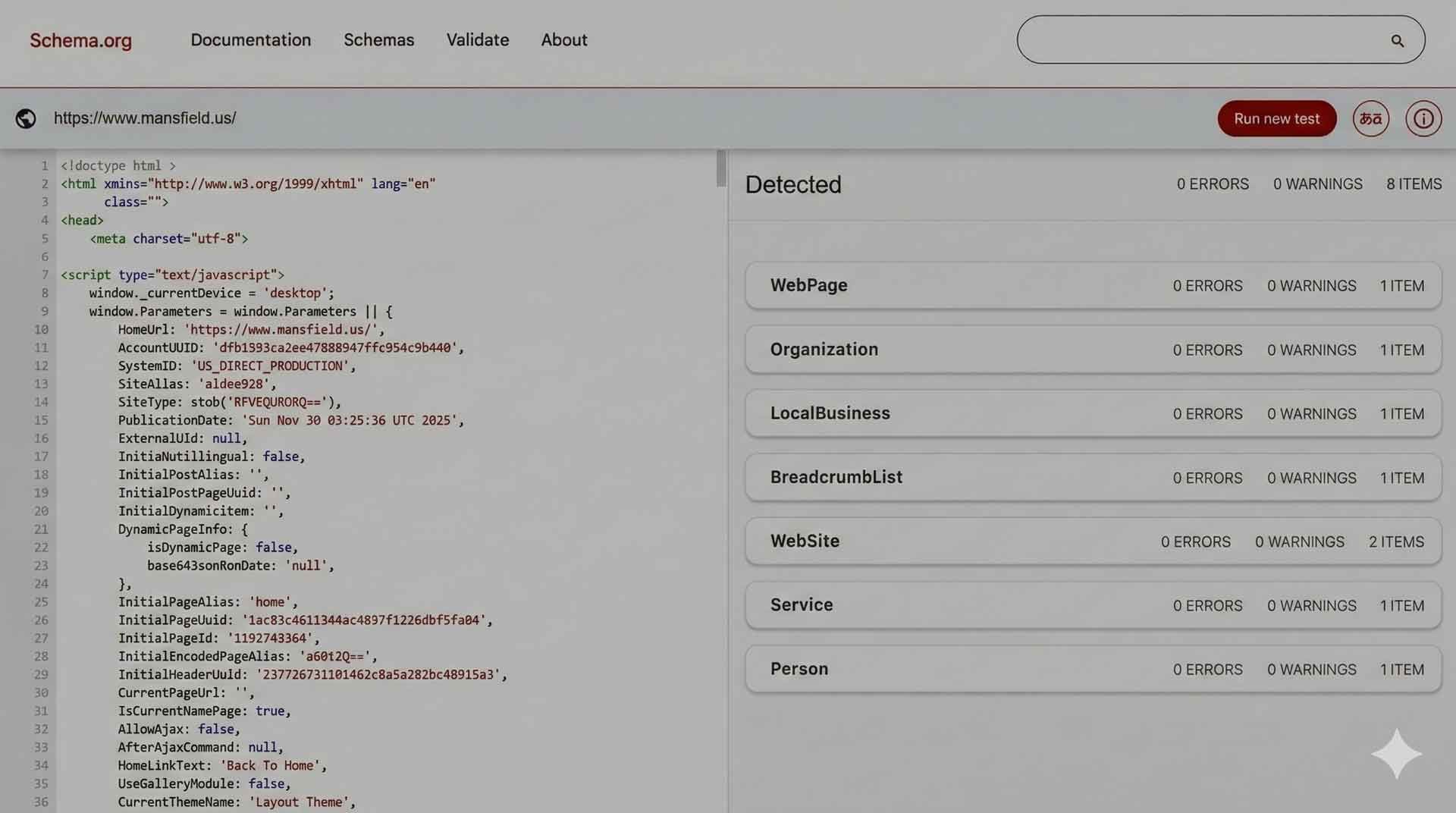Screen dimensions: 1456x813
Task: Click the tested URL https://www.mansfield.us/
Action: (145, 118)
